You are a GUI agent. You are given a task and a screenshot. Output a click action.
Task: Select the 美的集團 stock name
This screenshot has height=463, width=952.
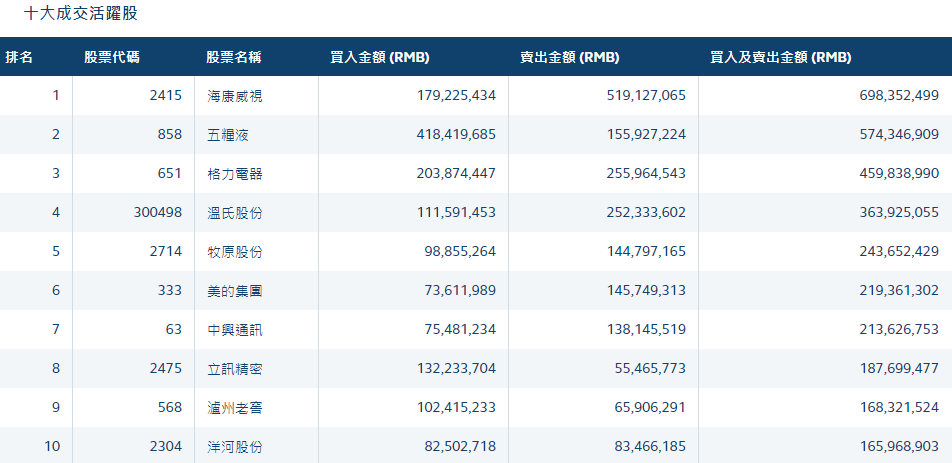coord(234,291)
